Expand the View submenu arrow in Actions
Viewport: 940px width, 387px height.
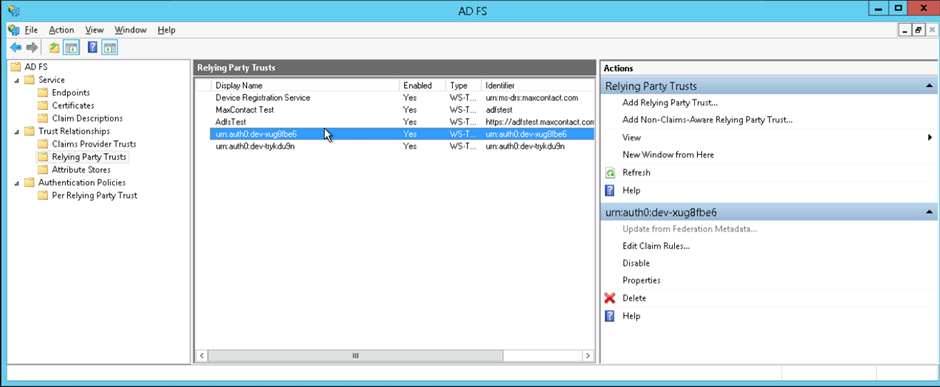click(x=930, y=137)
